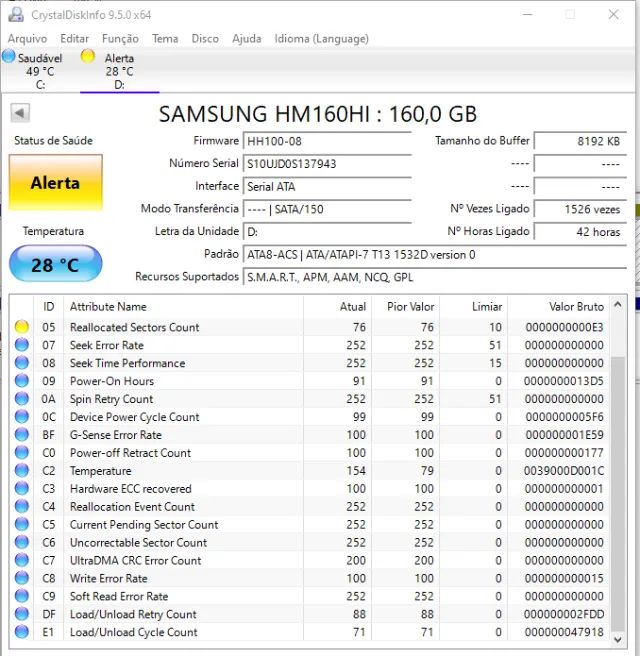Click the Firmware field HH100-08
640x656 pixels.
[x=327, y=141]
